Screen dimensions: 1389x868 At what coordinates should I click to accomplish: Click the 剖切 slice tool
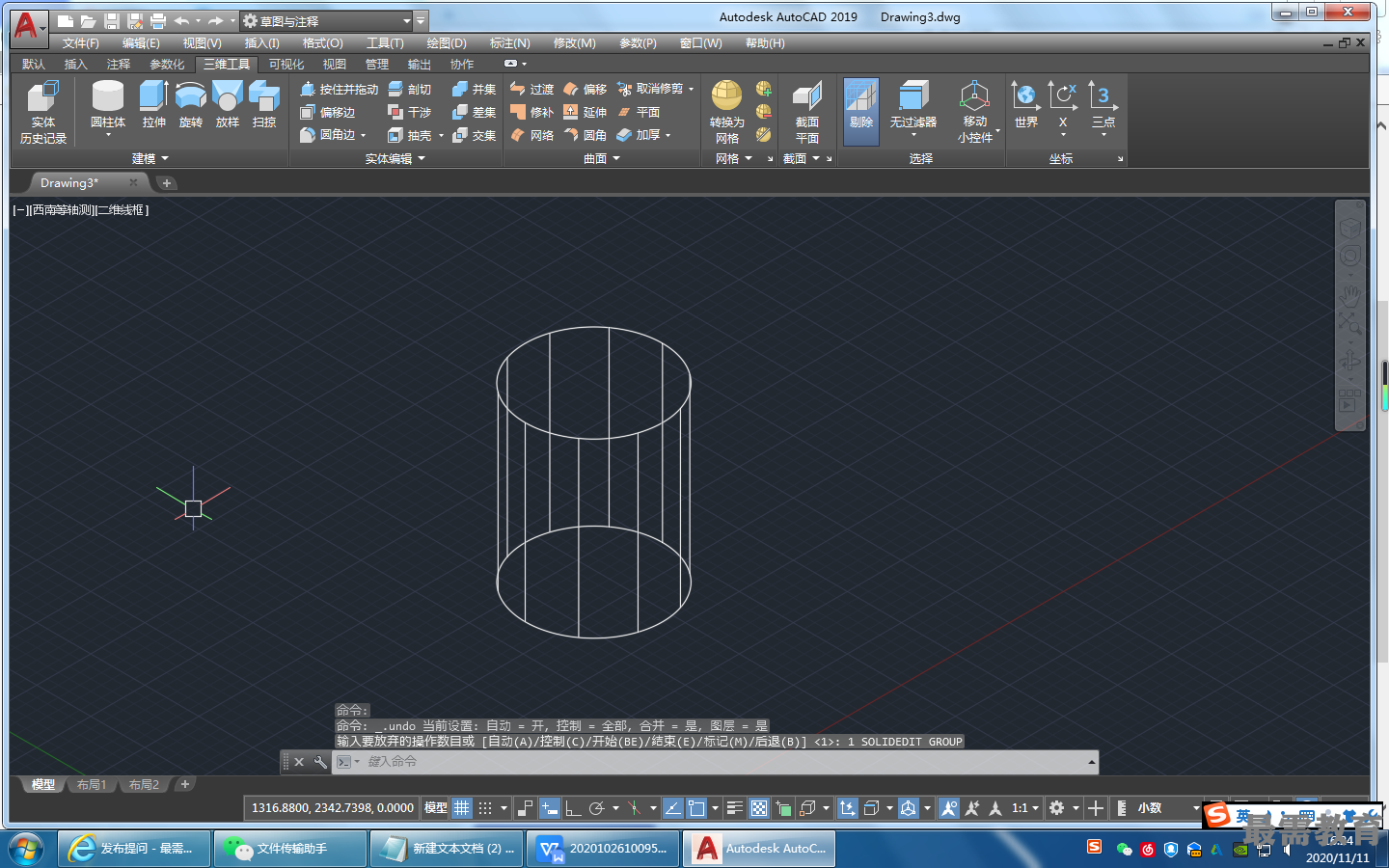pyautogui.click(x=410, y=89)
